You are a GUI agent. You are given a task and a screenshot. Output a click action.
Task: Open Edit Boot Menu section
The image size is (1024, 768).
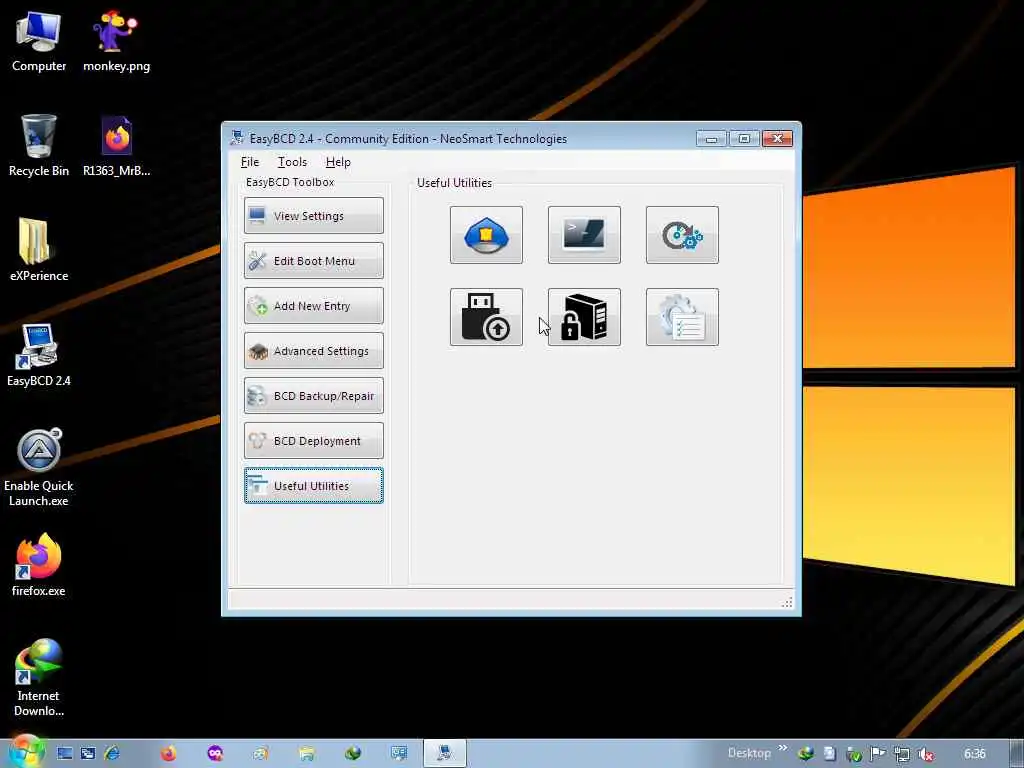[313, 261]
